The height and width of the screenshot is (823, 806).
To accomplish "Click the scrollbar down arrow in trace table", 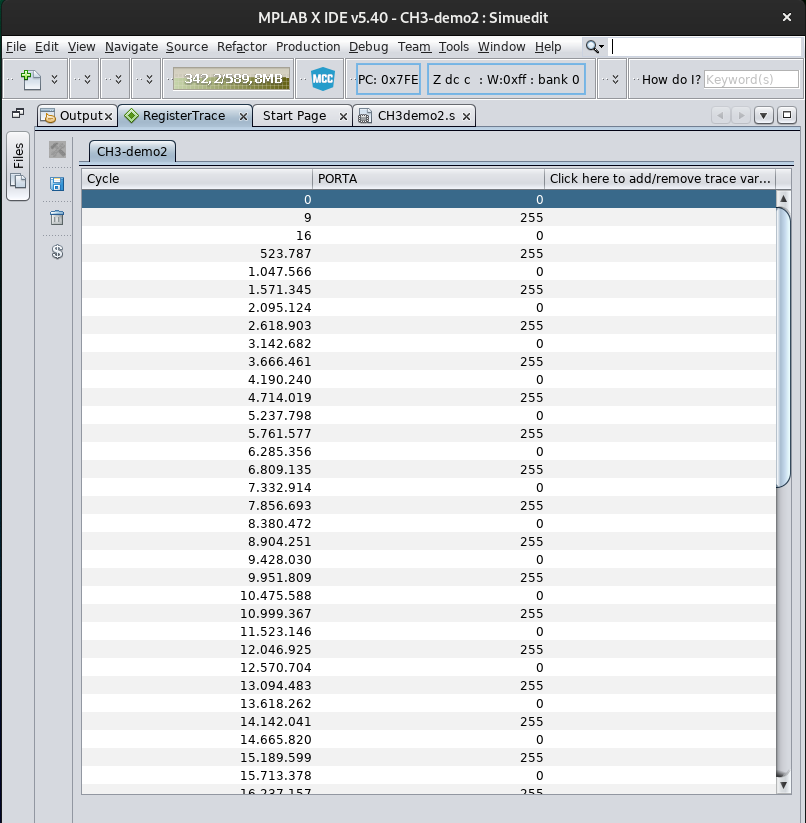I will tap(783, 785).
